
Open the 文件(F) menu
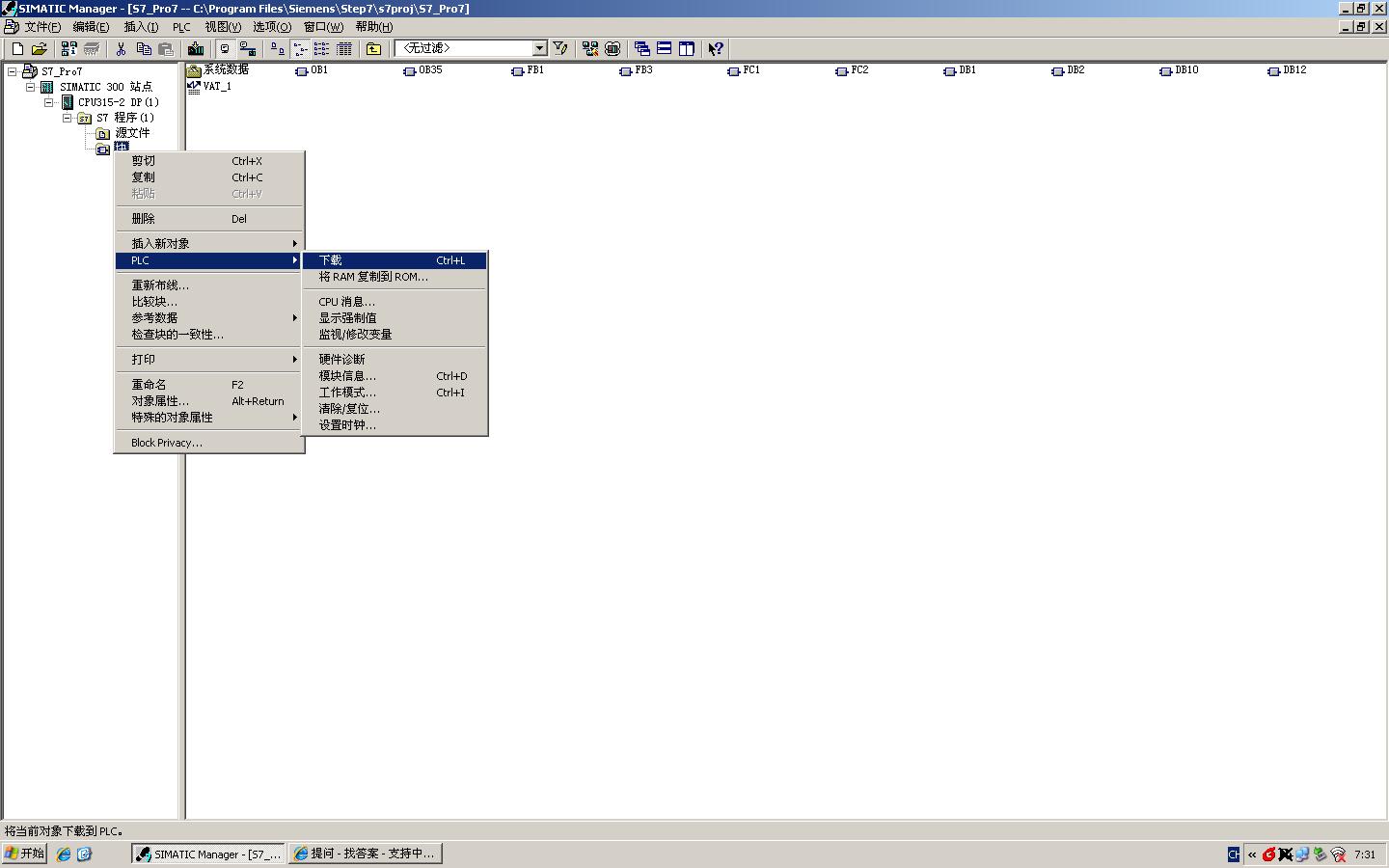click(x=41, y=27)
